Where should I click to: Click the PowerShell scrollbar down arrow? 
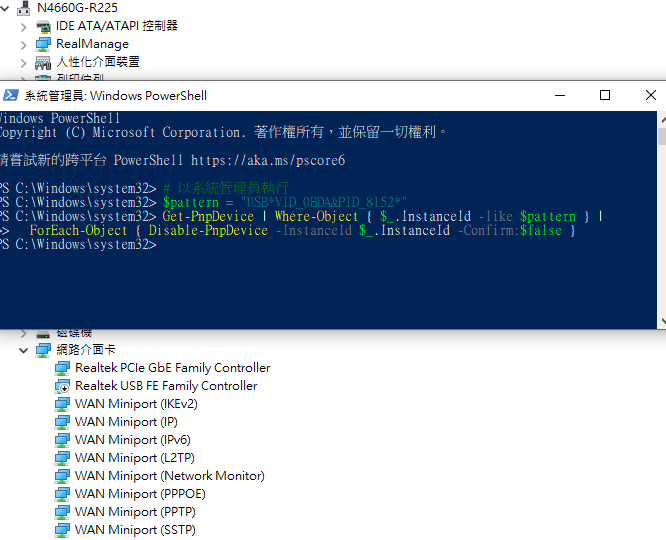point(659,321)
